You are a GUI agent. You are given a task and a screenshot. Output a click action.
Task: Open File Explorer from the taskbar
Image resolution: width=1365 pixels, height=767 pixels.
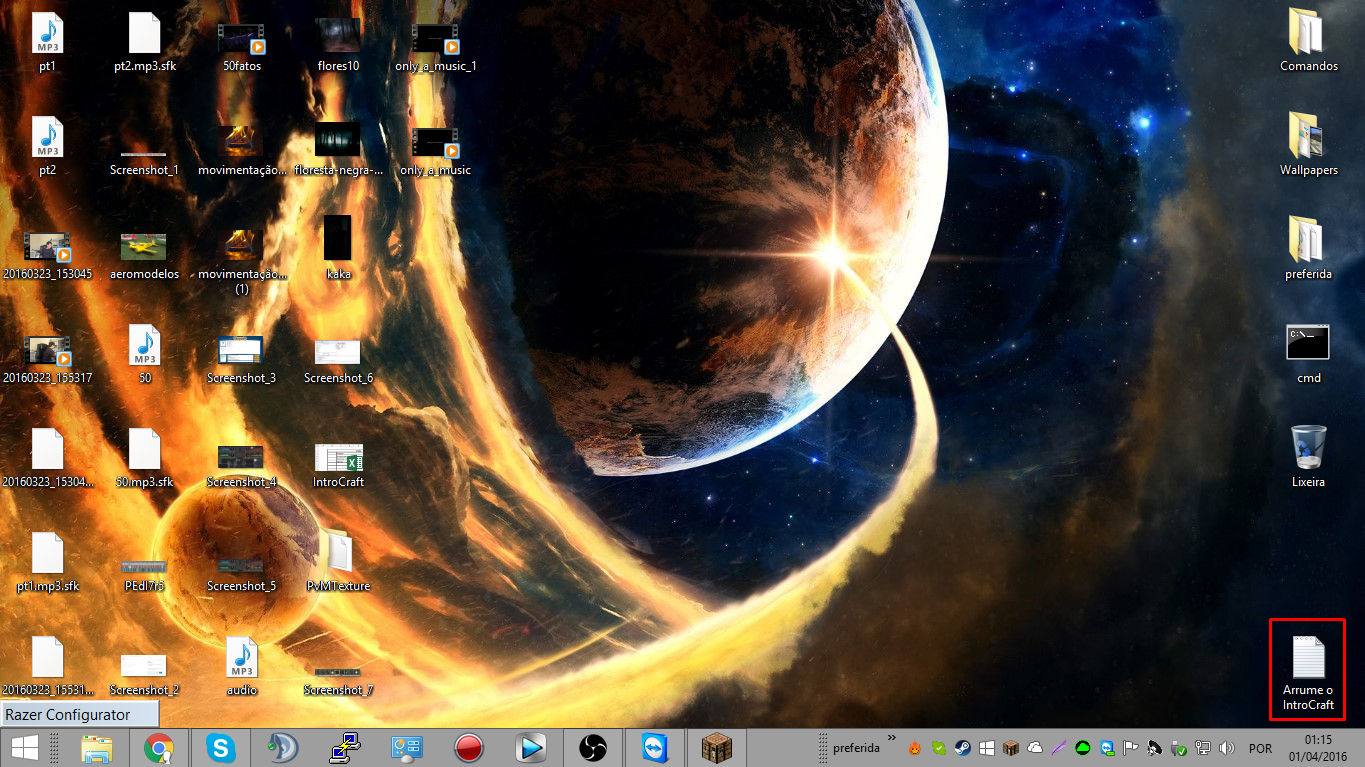tap(96, 747)
